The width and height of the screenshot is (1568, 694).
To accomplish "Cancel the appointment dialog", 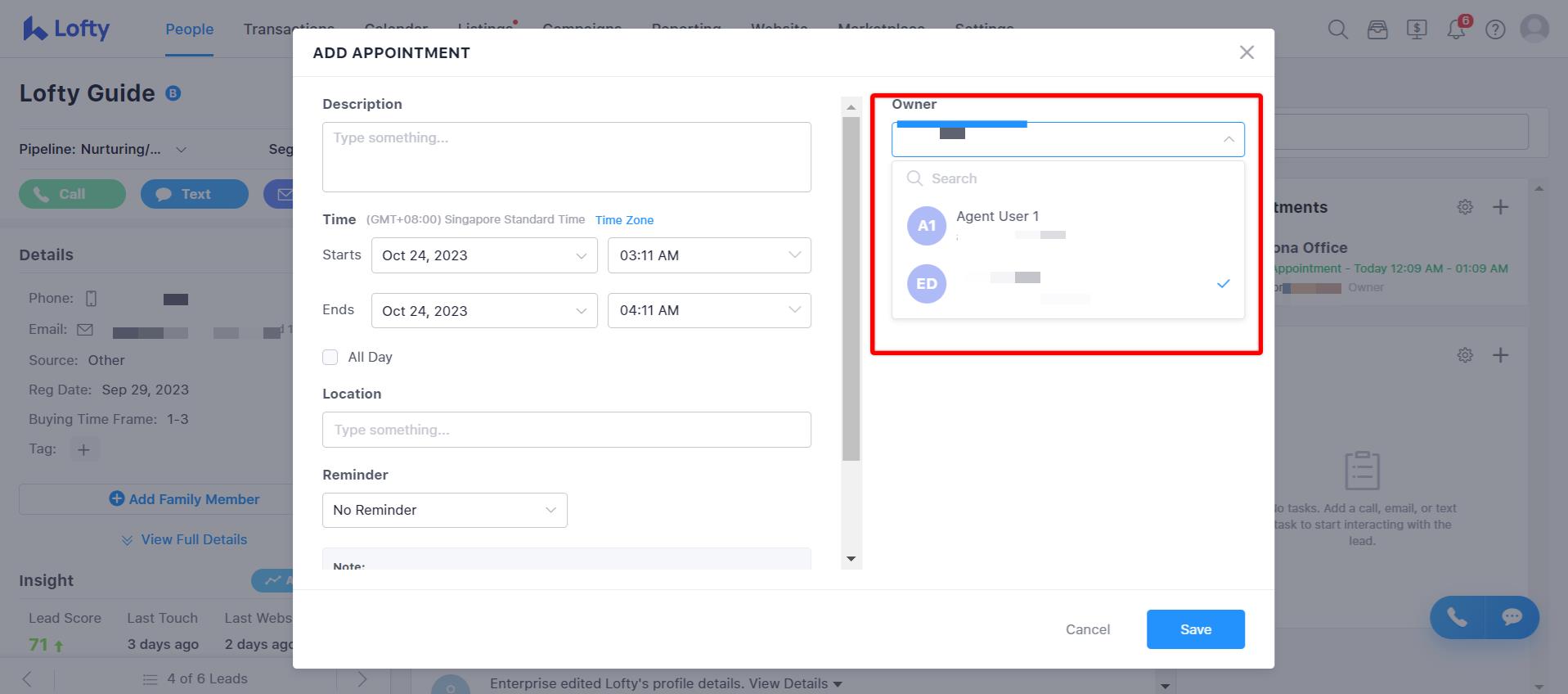I will coord(1087,629).
